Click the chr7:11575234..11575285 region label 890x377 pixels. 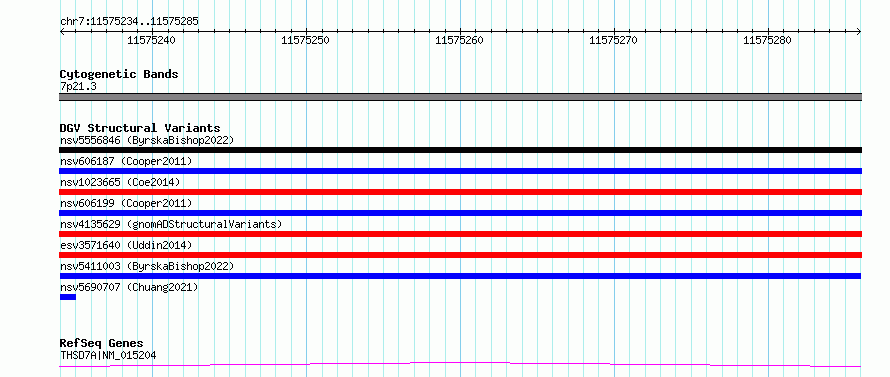click(x=129, y=22)
